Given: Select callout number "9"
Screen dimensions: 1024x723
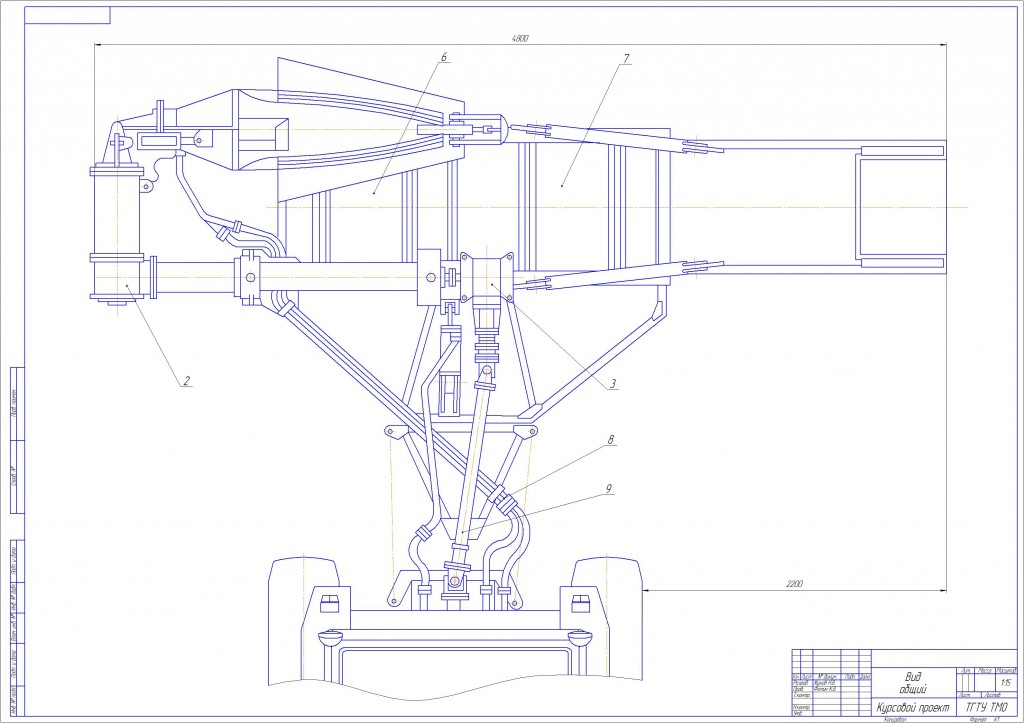Looking at the screenshot, I should tap(609, 489).
